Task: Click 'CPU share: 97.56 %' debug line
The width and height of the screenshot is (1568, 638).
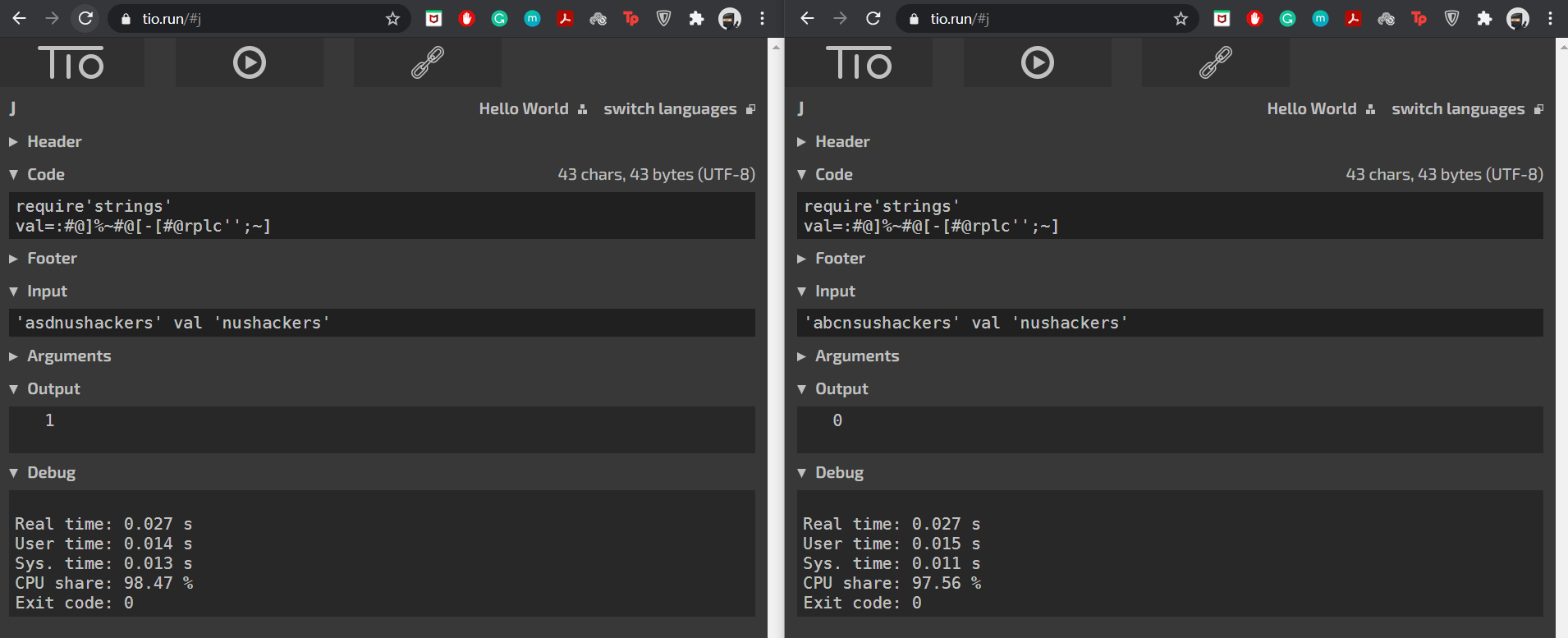Action: click(892, 583)
